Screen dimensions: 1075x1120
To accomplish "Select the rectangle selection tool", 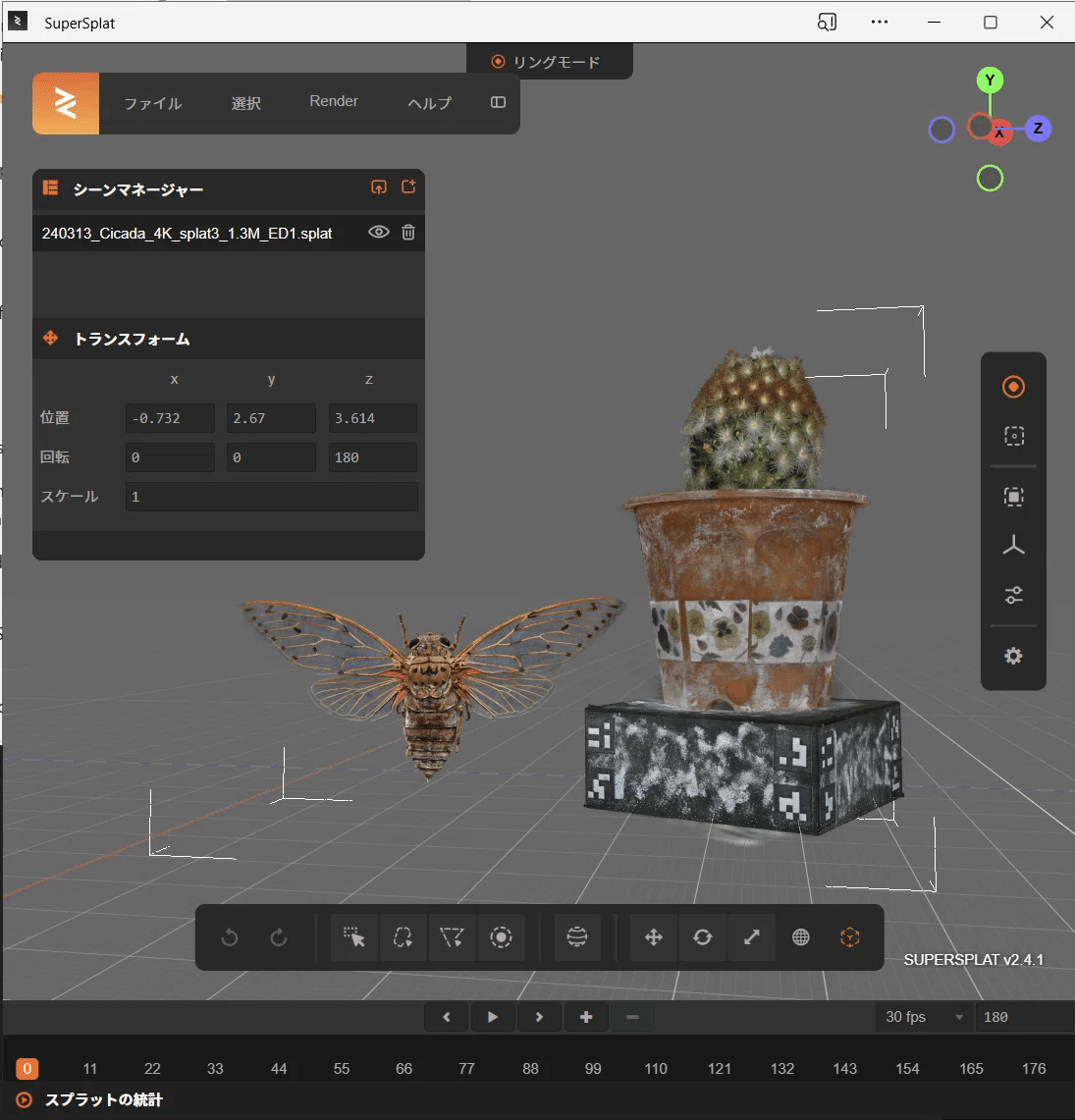I will pyautogui.click(x=353, y=937).
